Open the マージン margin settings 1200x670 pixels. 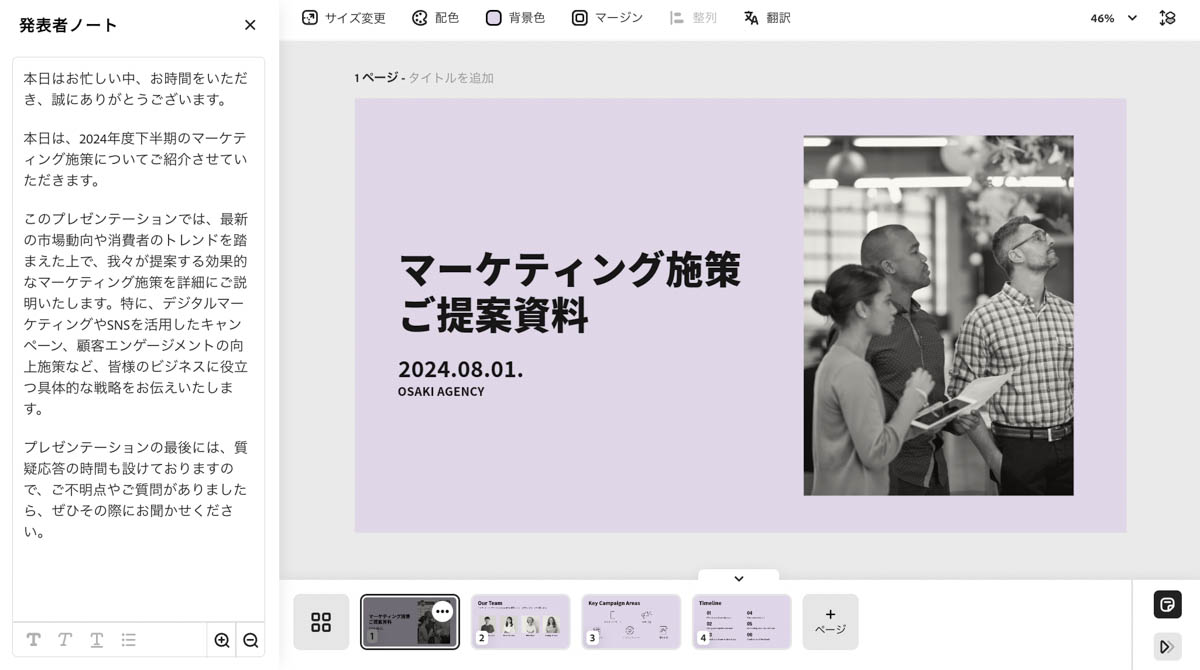[x=607, y=18]
